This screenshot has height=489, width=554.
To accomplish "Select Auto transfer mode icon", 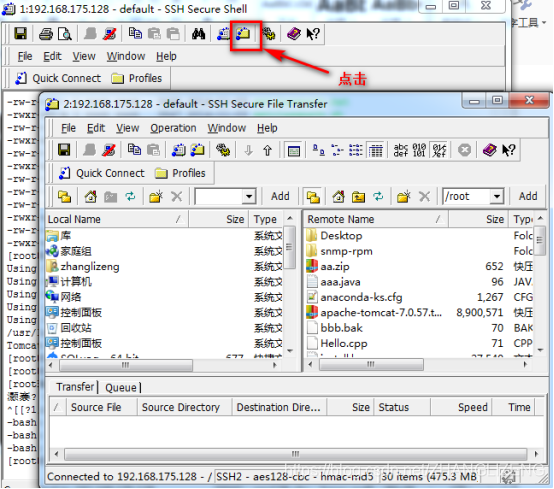I will click(x=439, y=150).
